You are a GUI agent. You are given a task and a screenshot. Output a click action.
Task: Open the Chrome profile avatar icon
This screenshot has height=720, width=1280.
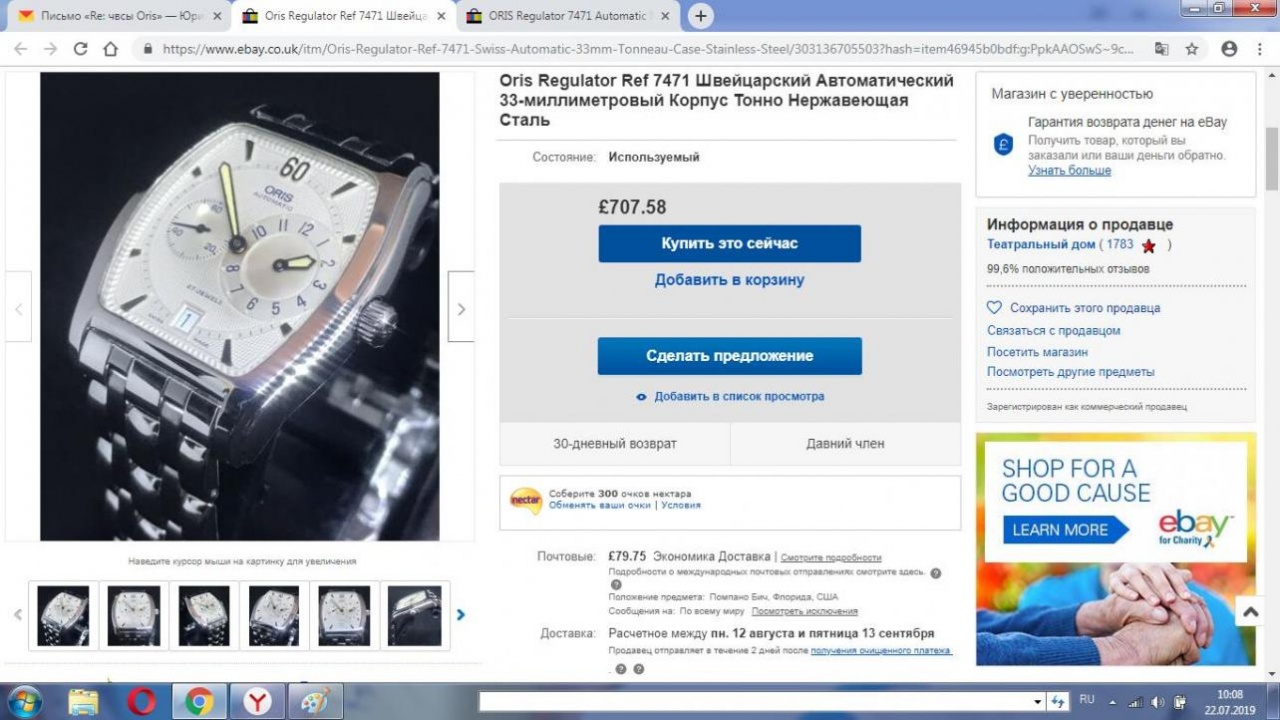(1229, 49)
